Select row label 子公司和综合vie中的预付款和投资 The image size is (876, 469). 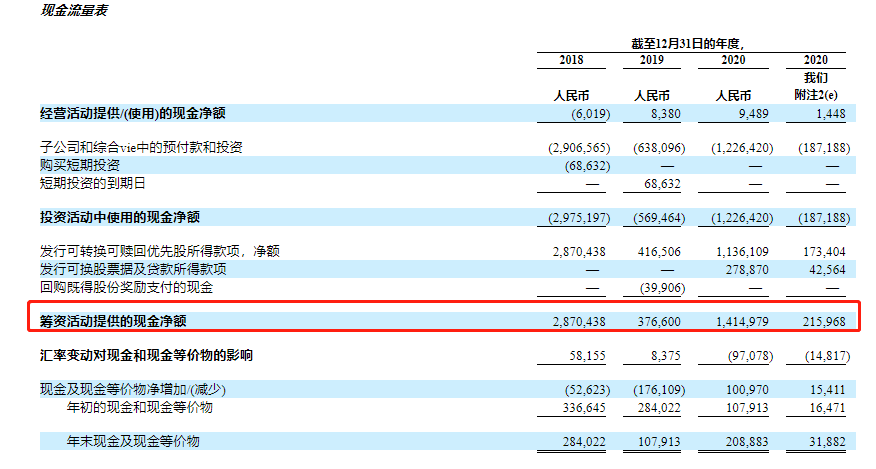click(x=141, y=147)
